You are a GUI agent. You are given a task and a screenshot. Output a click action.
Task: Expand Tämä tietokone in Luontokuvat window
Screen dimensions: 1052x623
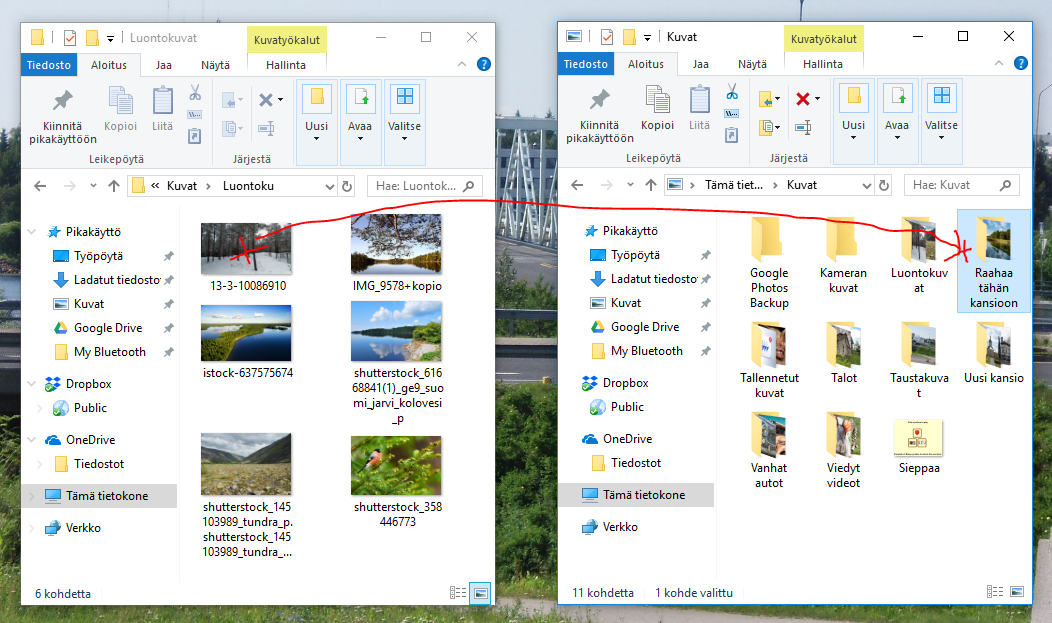pyautogui.click(x=32, y=496)
